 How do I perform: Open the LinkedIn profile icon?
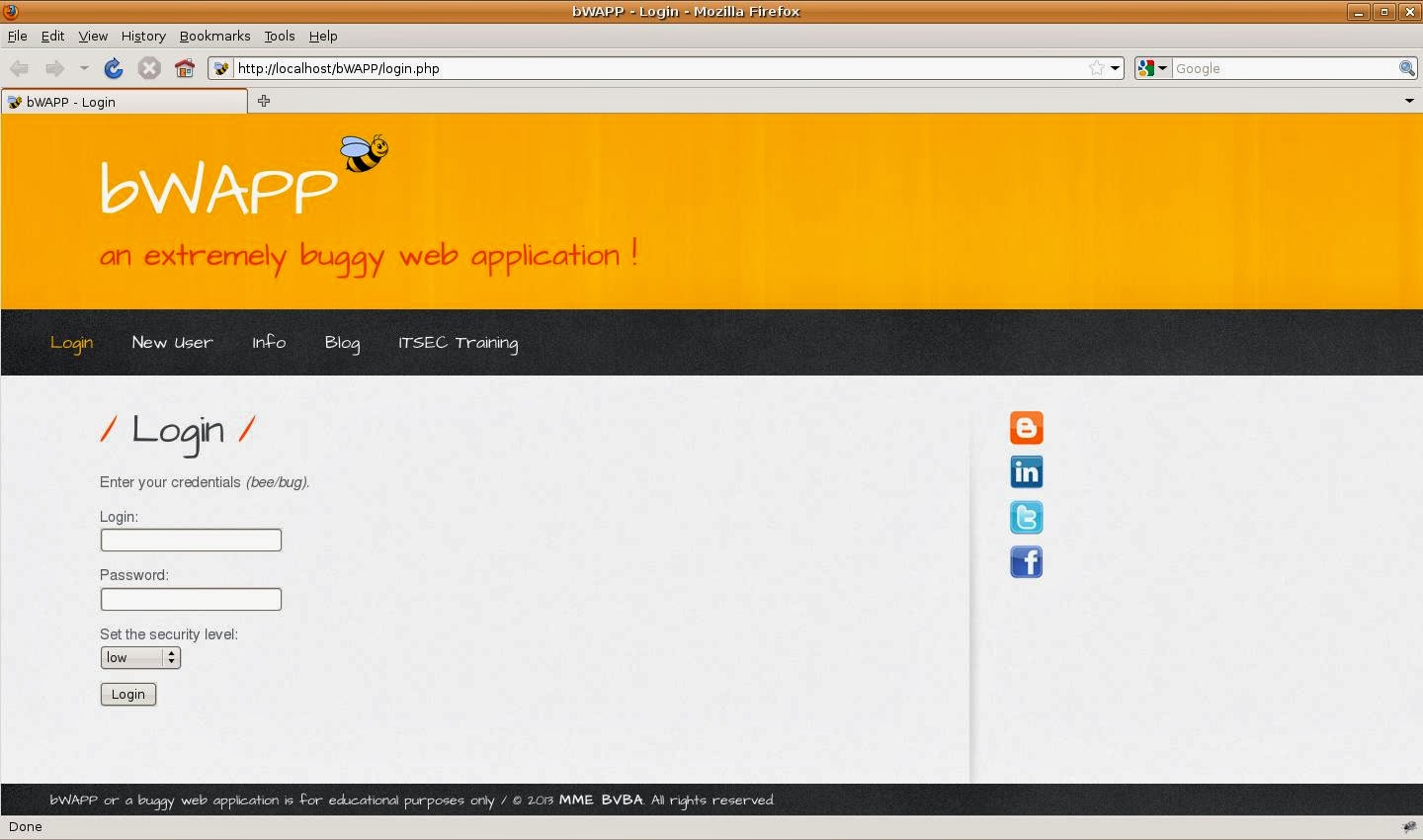click(1026, 471)
